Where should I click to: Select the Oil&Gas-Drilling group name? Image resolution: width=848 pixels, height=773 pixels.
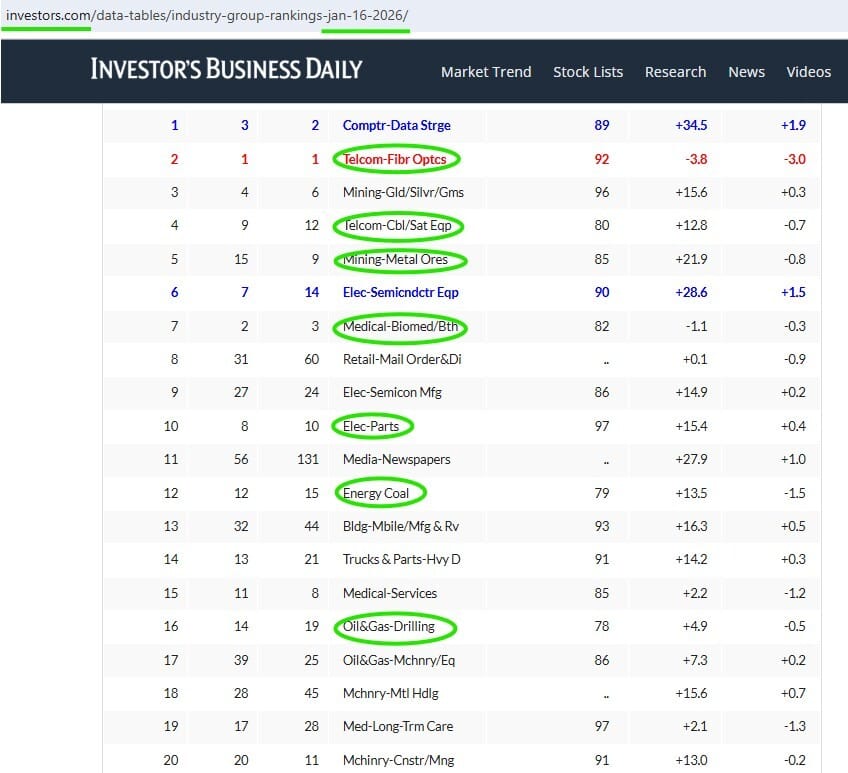click(x=388, y=627)
